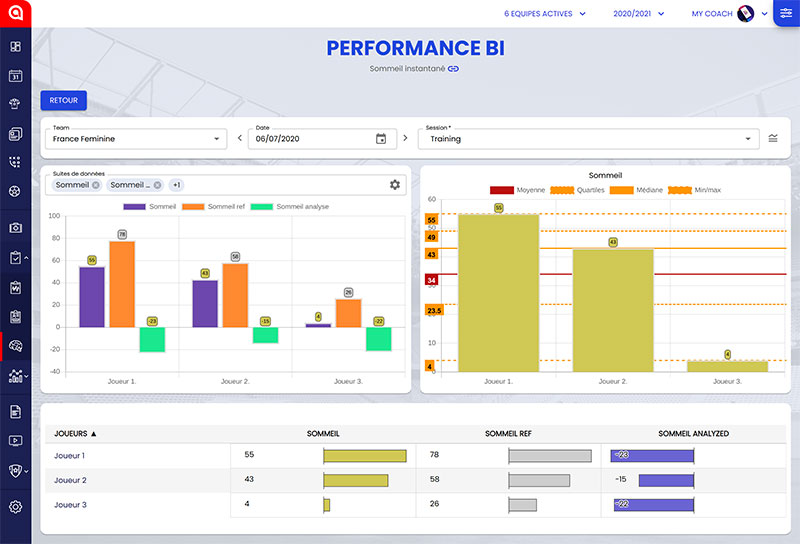This screenshot has height=544, width=800.
Task: Open the My Coach user menu
Action: click(729, 14)
